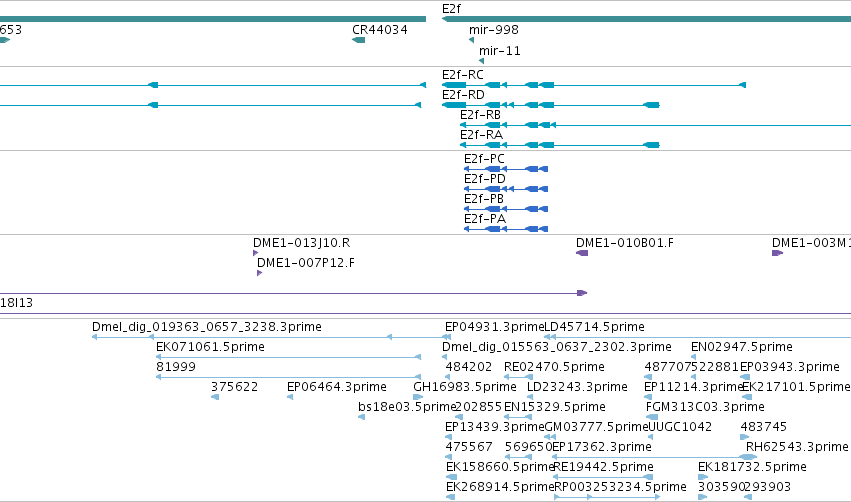Image resolution: width=851 pixels, height=502 pixels.
Task: Select the DME1-010B01.F label
Action: click(x=625, y=243)
